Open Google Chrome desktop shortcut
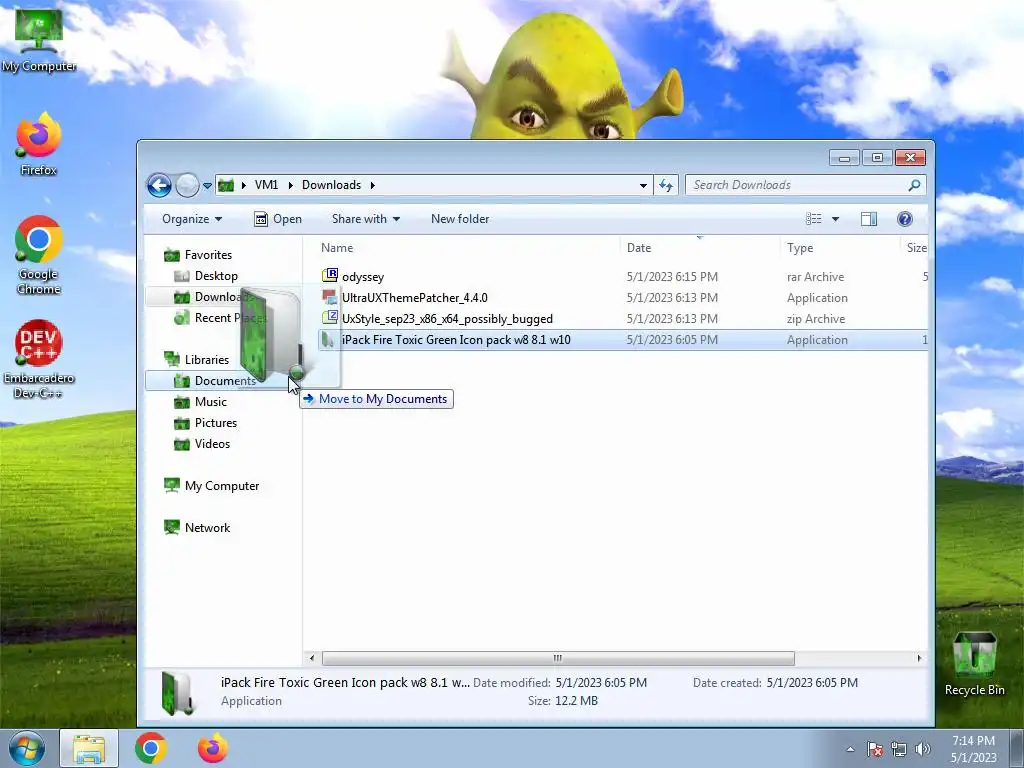Screen dimensions: 1024x768 39,255
